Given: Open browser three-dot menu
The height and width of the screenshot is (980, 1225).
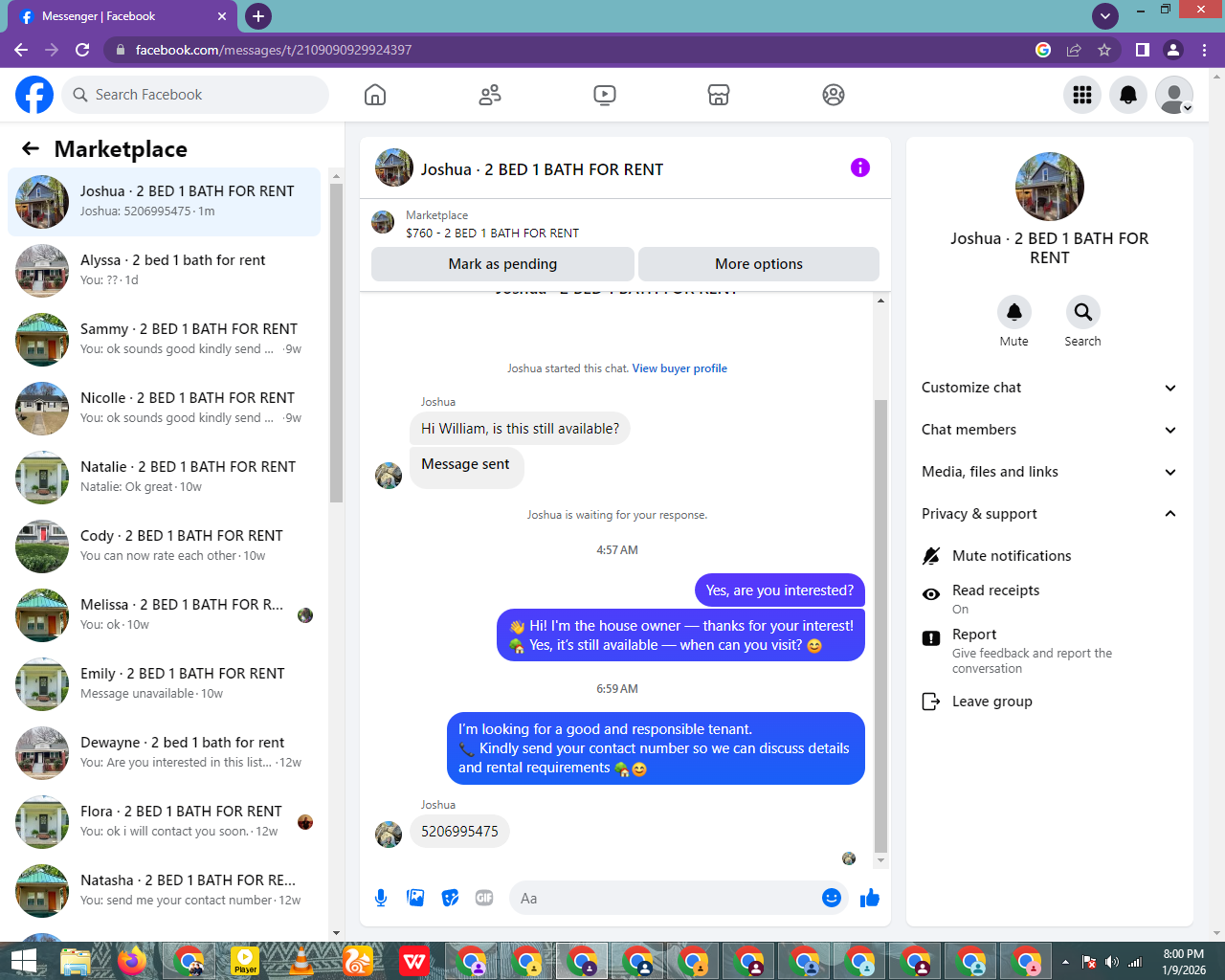Looking at the screenshot, I should coord(1204,50).
